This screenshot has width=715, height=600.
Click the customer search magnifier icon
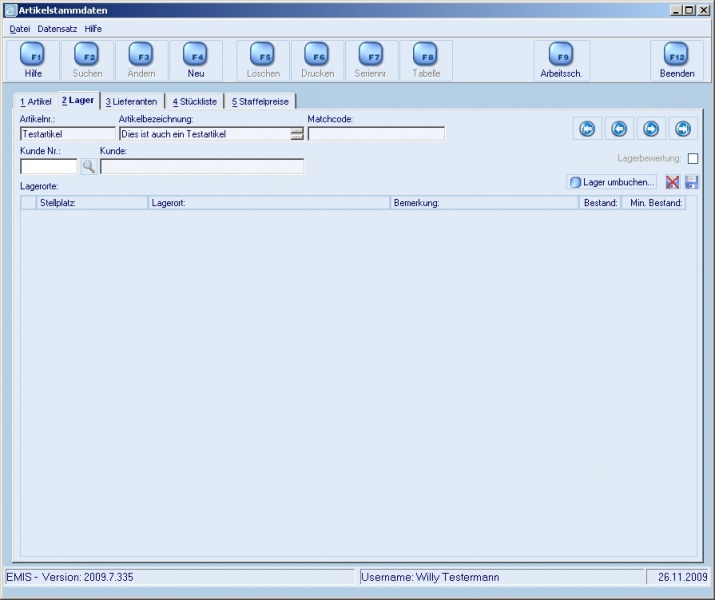[89, 167]
